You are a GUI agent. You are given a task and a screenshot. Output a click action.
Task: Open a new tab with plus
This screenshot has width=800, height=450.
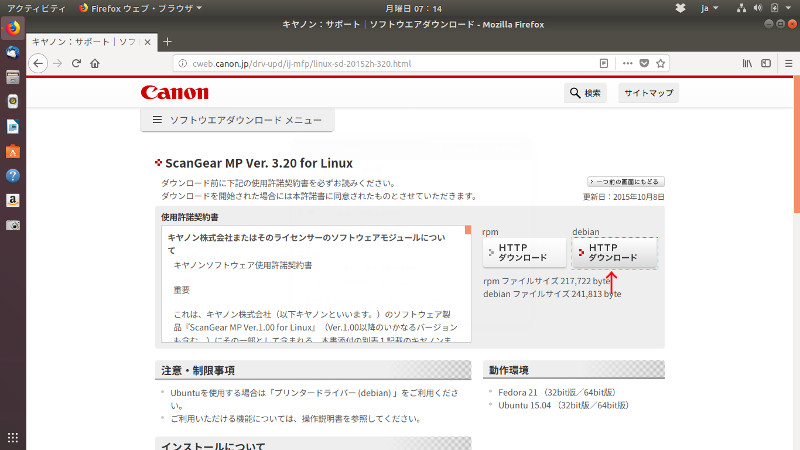pos(167,42)
